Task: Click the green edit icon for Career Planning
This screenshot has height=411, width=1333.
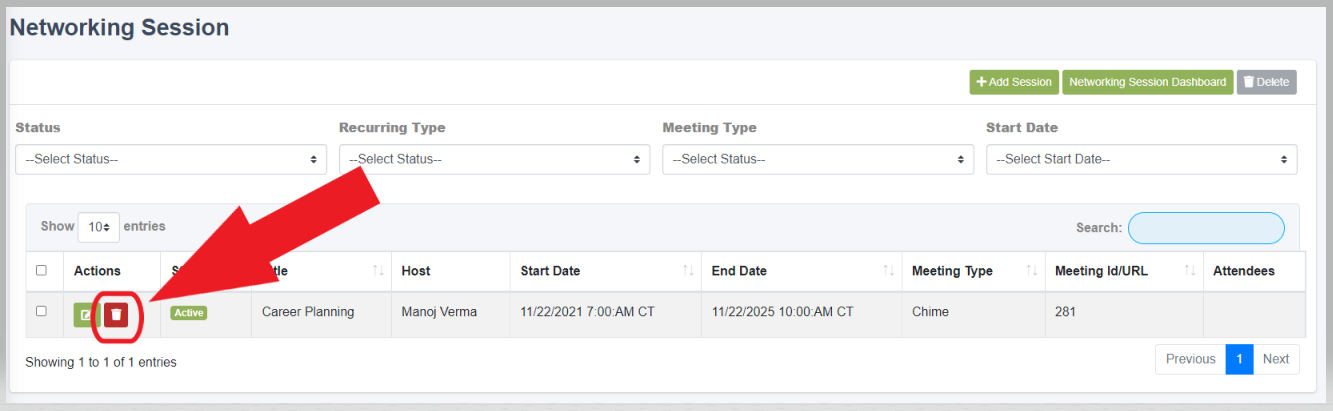Action: click(x=85, y=314)
